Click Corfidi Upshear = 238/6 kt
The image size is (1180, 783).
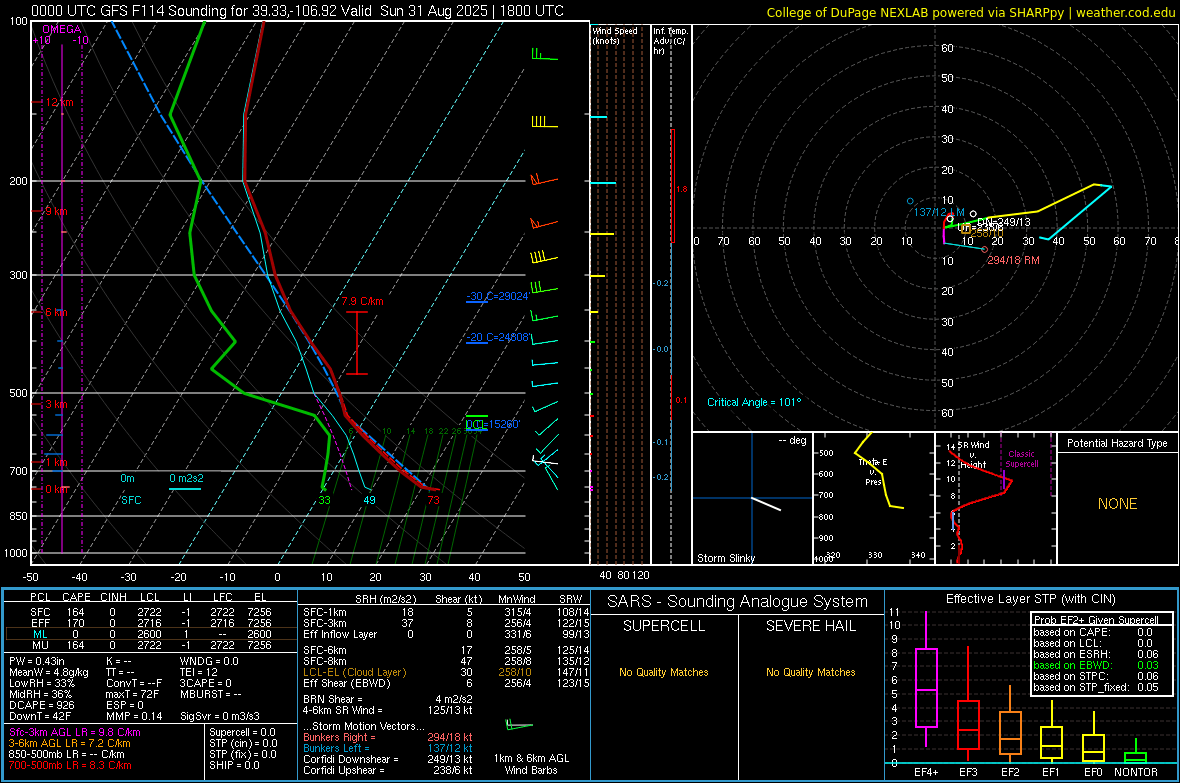pyautogui.click(x=388, y=770)
